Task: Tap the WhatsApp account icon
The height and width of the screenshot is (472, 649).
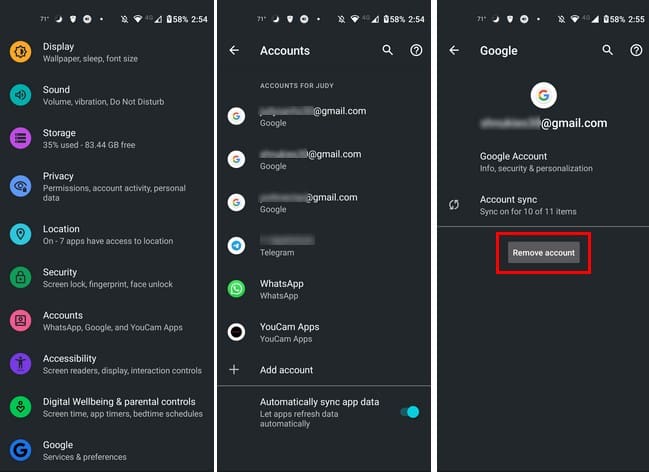Action: tap(236, 289)
